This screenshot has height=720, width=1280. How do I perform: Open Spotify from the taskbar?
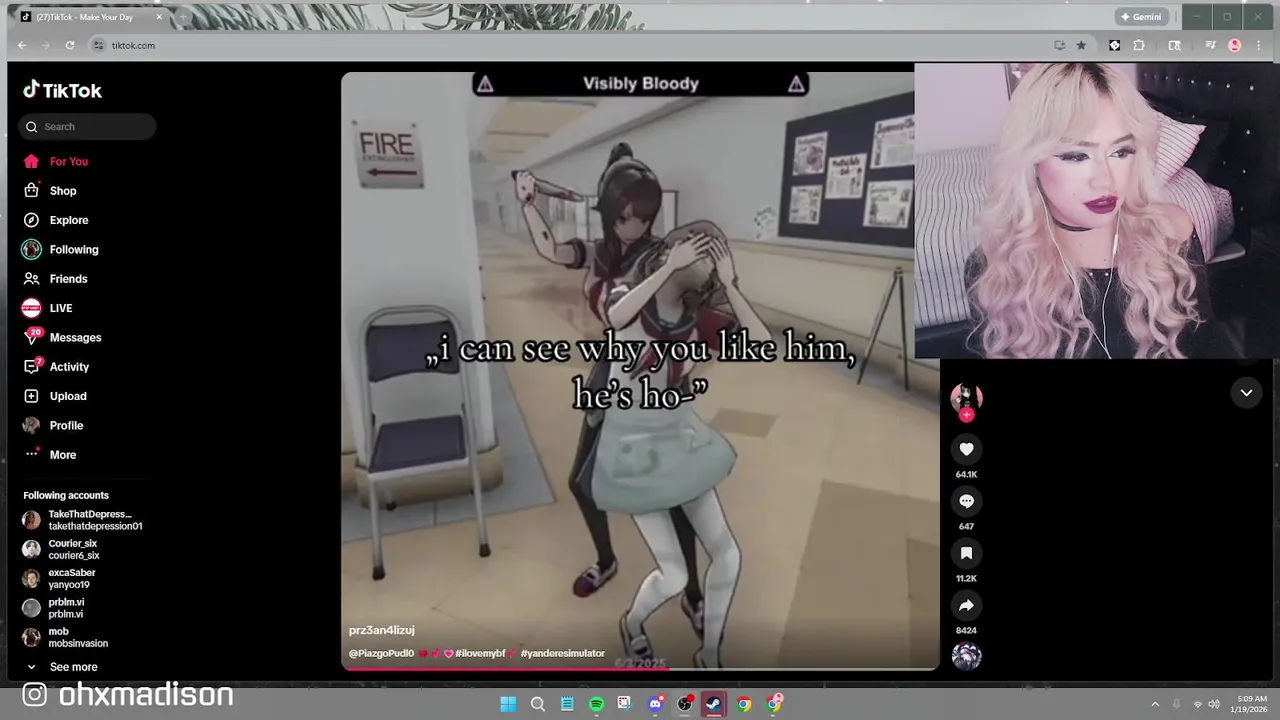pyautogui.click(x=596, y=704)
